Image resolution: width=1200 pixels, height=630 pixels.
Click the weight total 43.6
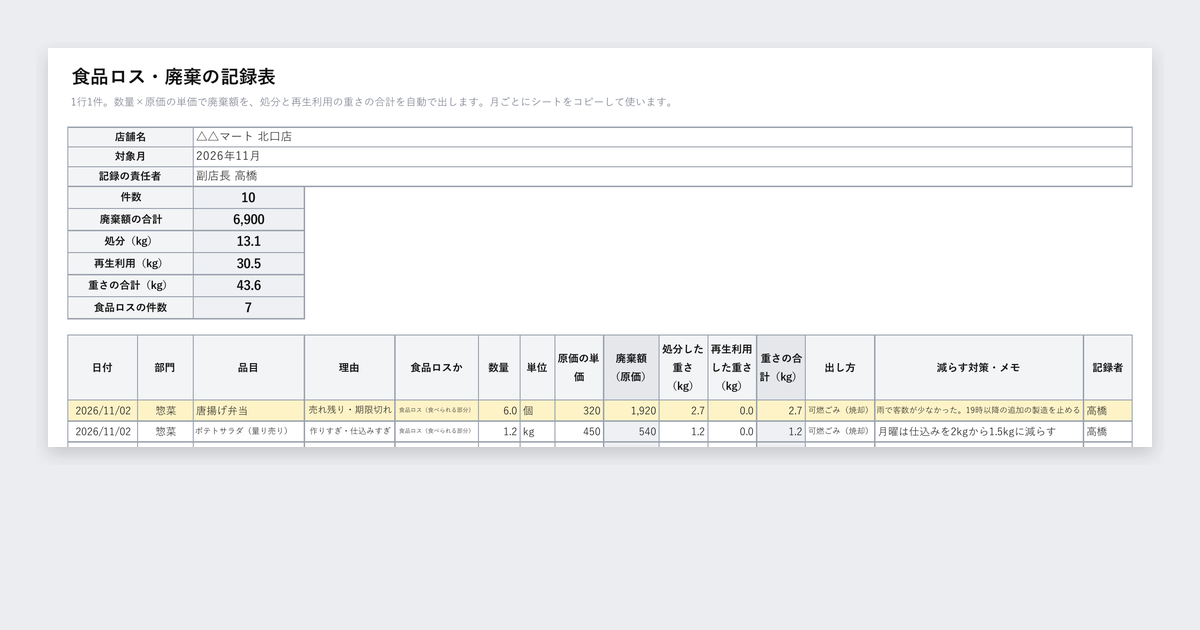pyautogui.click(x=248, y=286)
